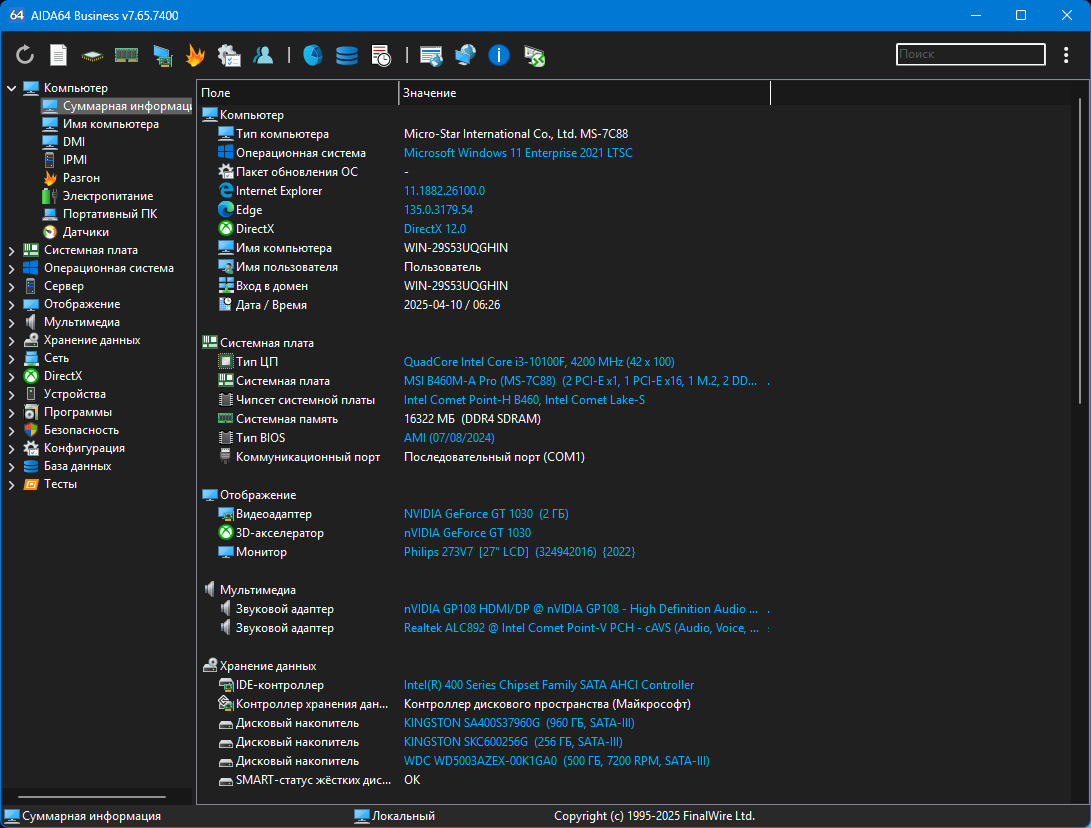Open KINGSTON SA400S37960G drive link
Screen dimensions: 1091x828
pyautogui.click(x=519, y=723)
